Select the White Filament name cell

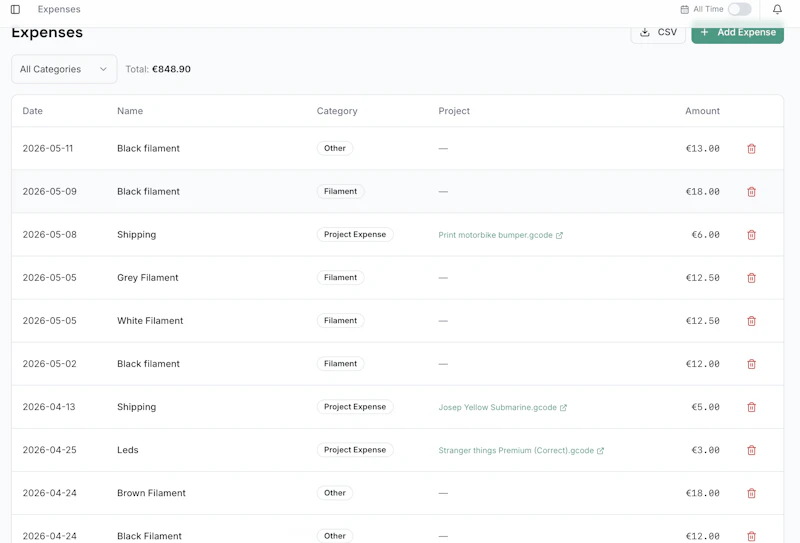[150, 320]
